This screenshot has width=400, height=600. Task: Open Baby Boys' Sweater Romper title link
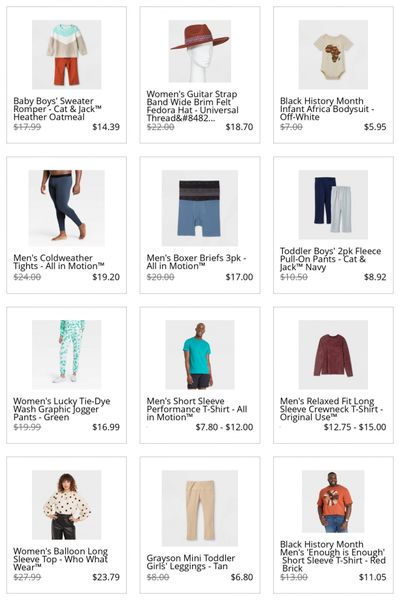click(57, 109)
